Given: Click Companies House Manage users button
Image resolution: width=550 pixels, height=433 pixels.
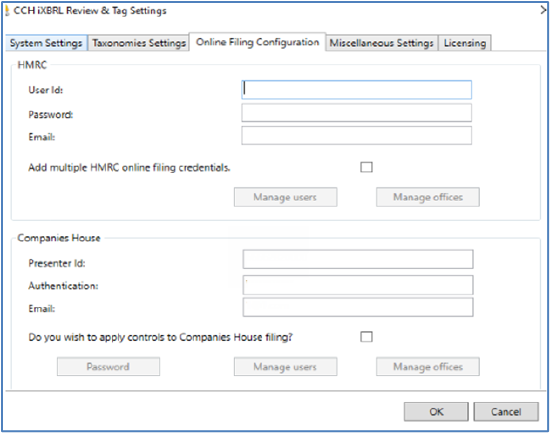Looking at the screenshot, I should click(x=286, y=367).
